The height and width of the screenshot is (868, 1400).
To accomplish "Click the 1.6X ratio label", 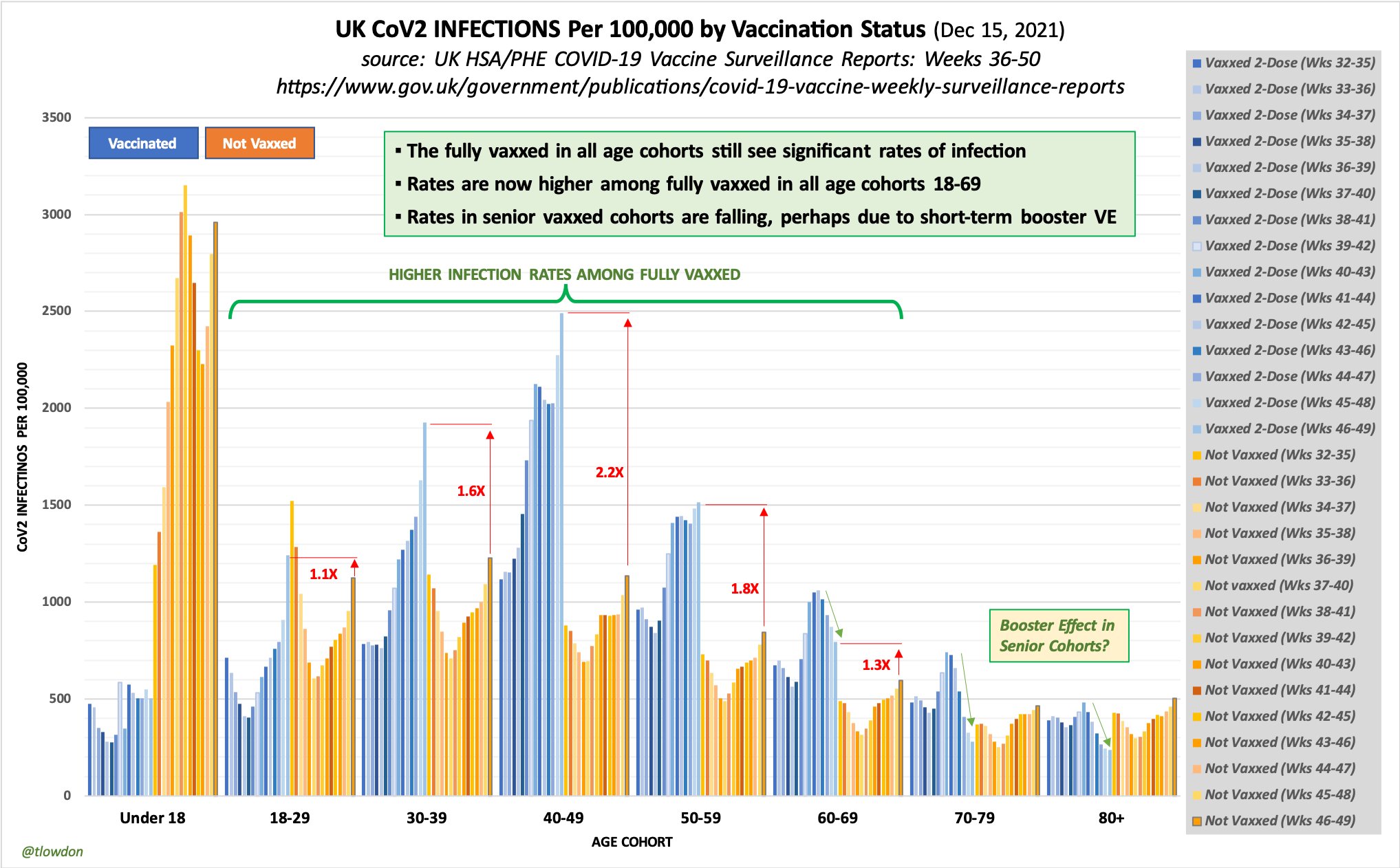I will tap(471, 491).
